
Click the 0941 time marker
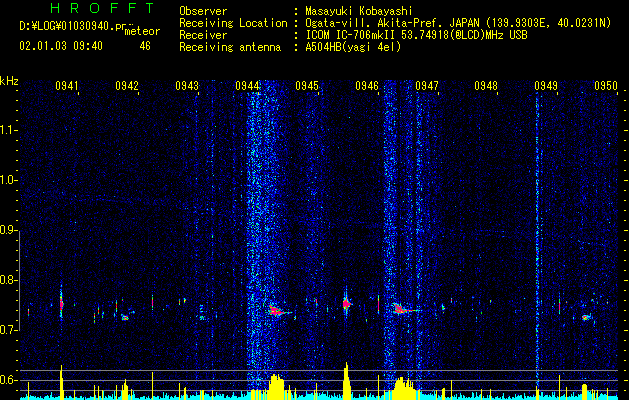(x=67, y=86)
